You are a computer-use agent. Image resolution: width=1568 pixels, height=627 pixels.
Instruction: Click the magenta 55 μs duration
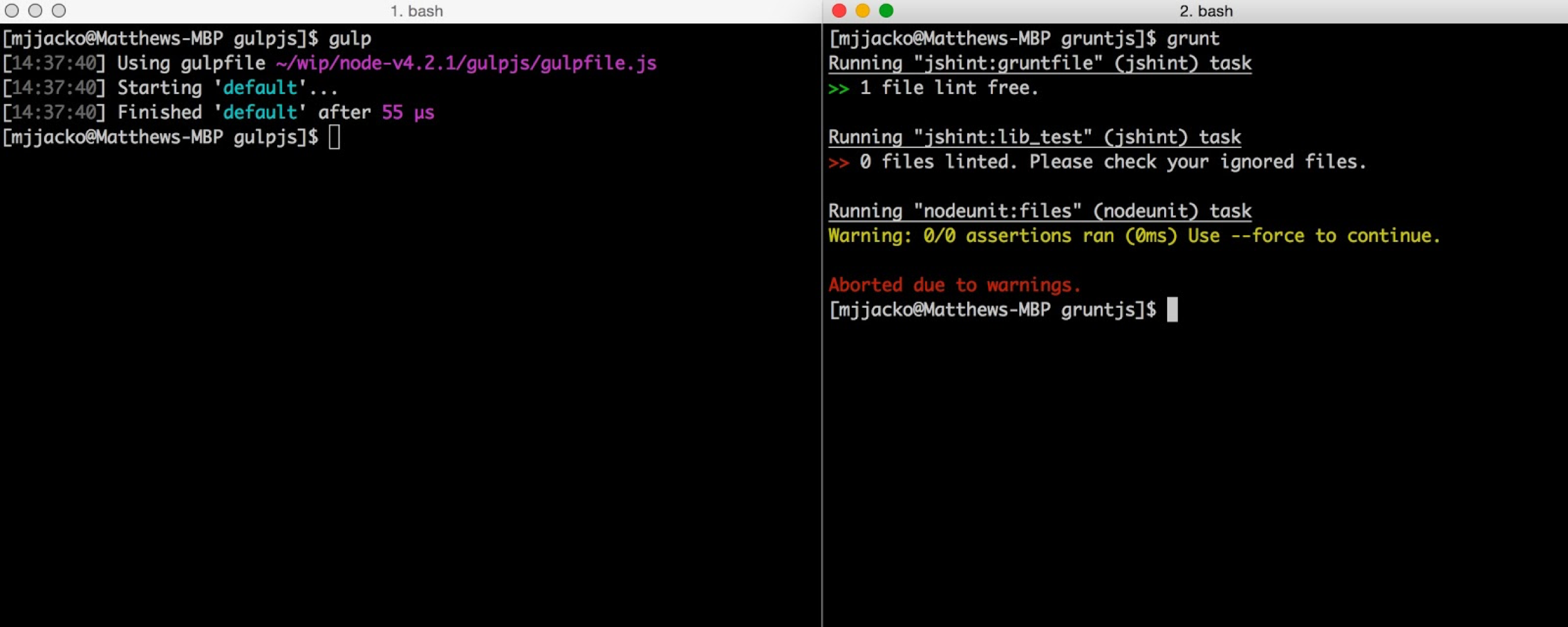408,112
